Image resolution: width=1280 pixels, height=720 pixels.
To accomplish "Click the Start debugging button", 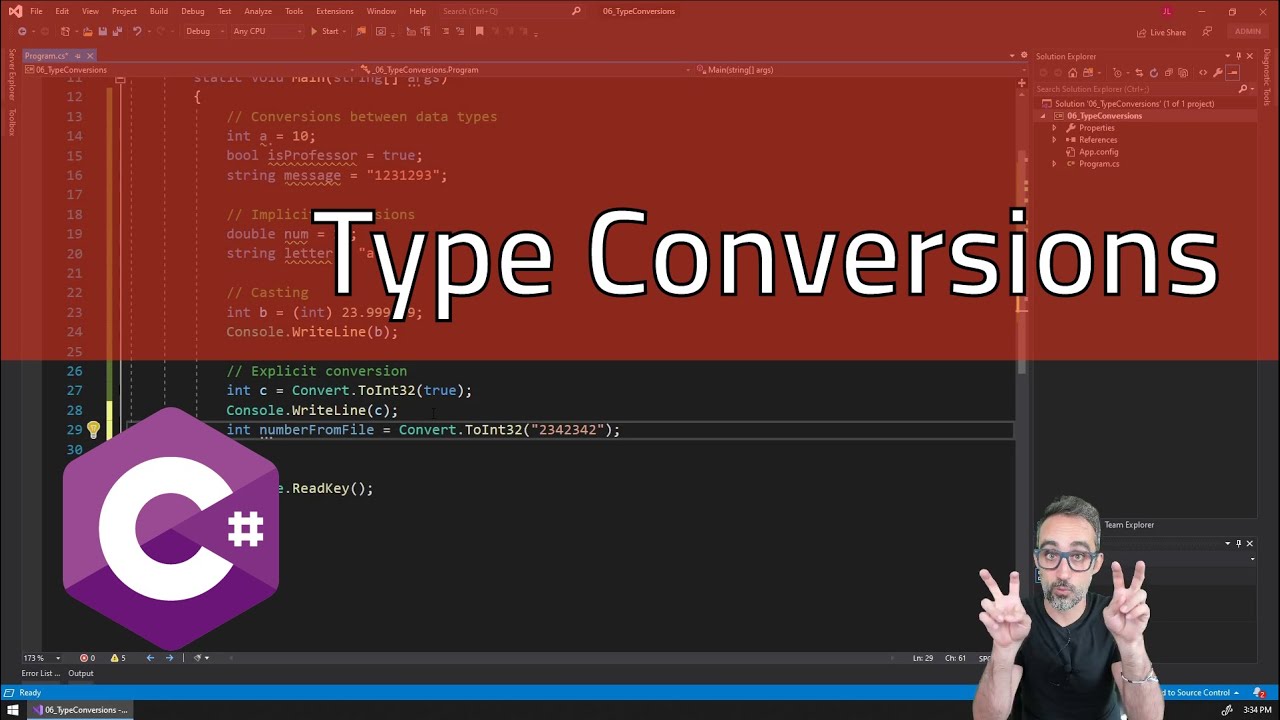I will (x=324, y=31).
